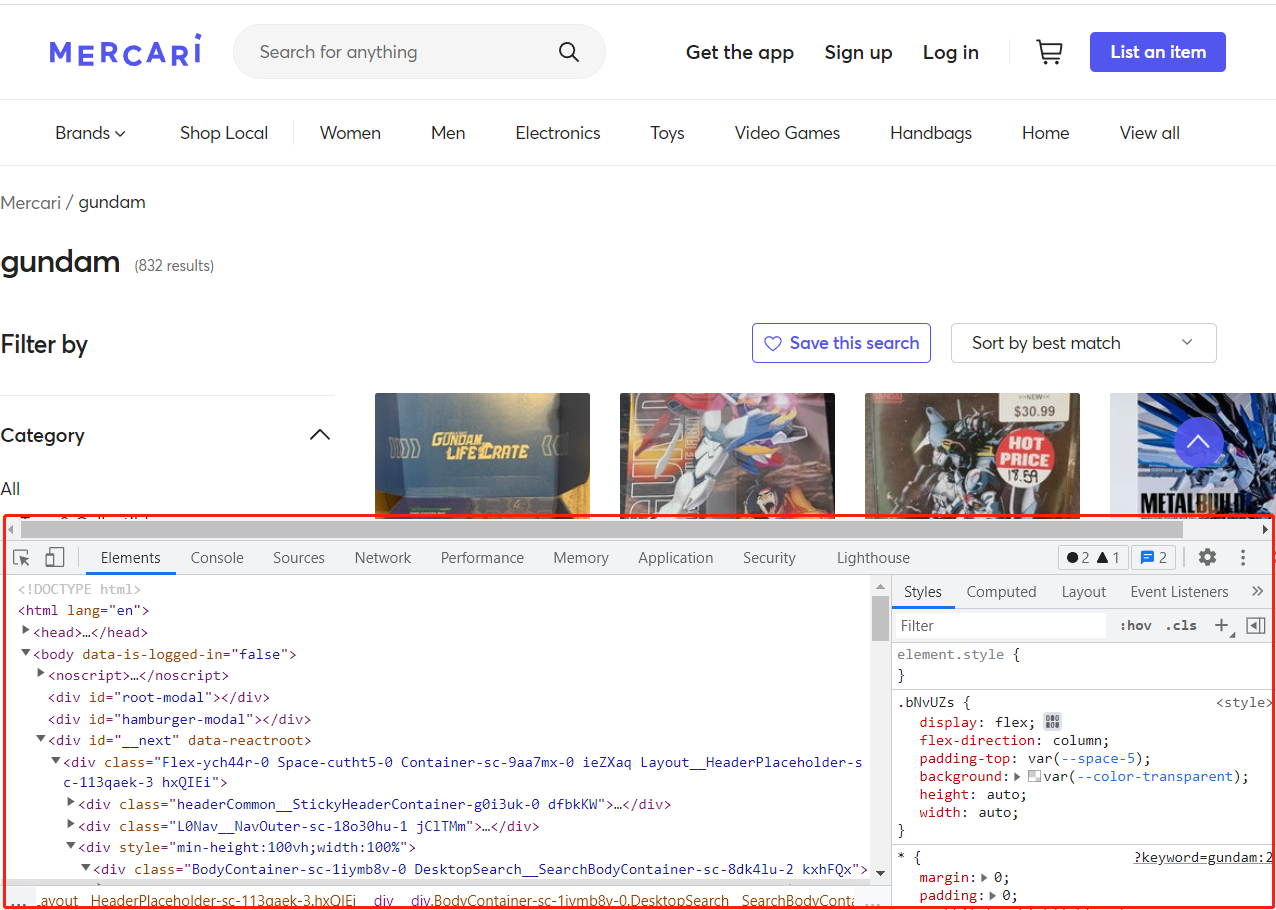Viewport: 1276px width, 910px height.
Task: Click the new style rule plus
Action: pos(1221,626)
